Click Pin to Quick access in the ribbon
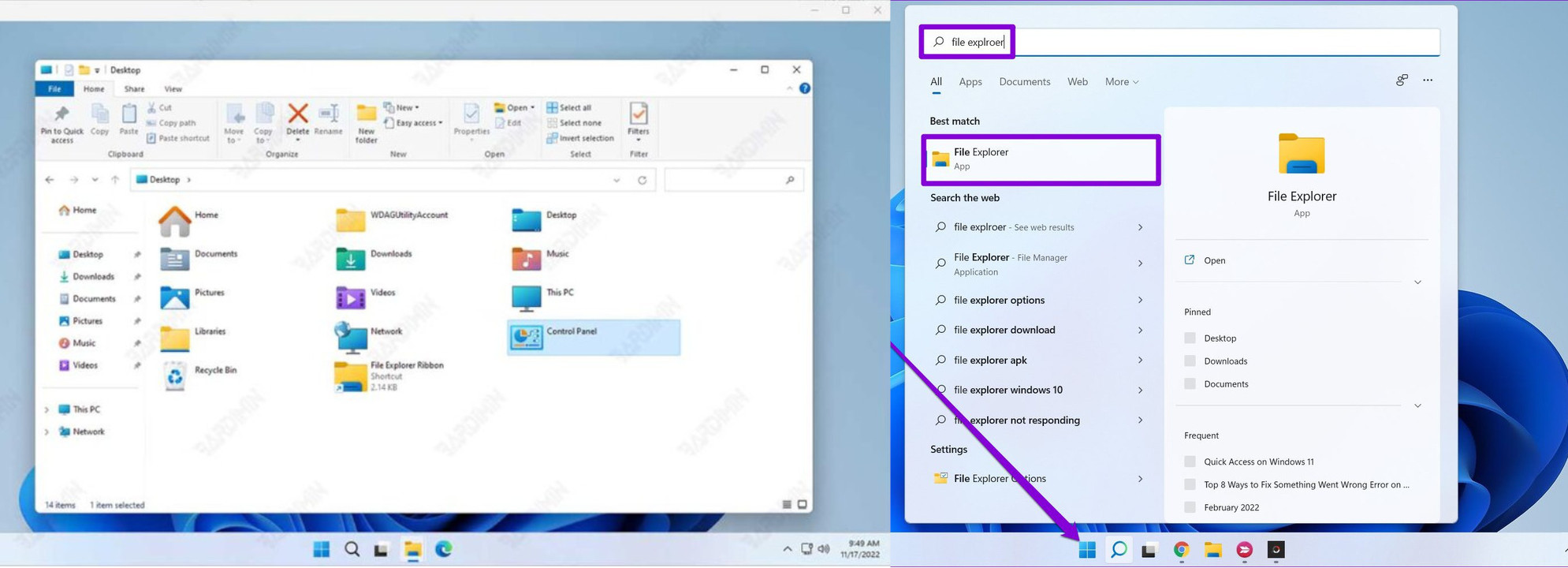This screenshot has height=568, width=1568. [62, 124]
